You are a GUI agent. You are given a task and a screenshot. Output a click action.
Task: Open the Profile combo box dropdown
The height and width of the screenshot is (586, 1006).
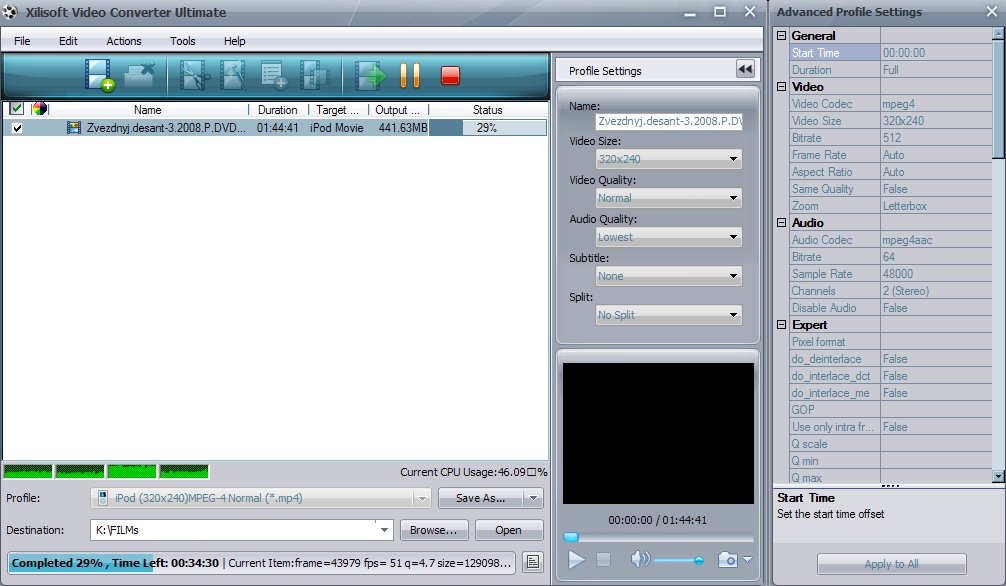[x=422, y=498]
